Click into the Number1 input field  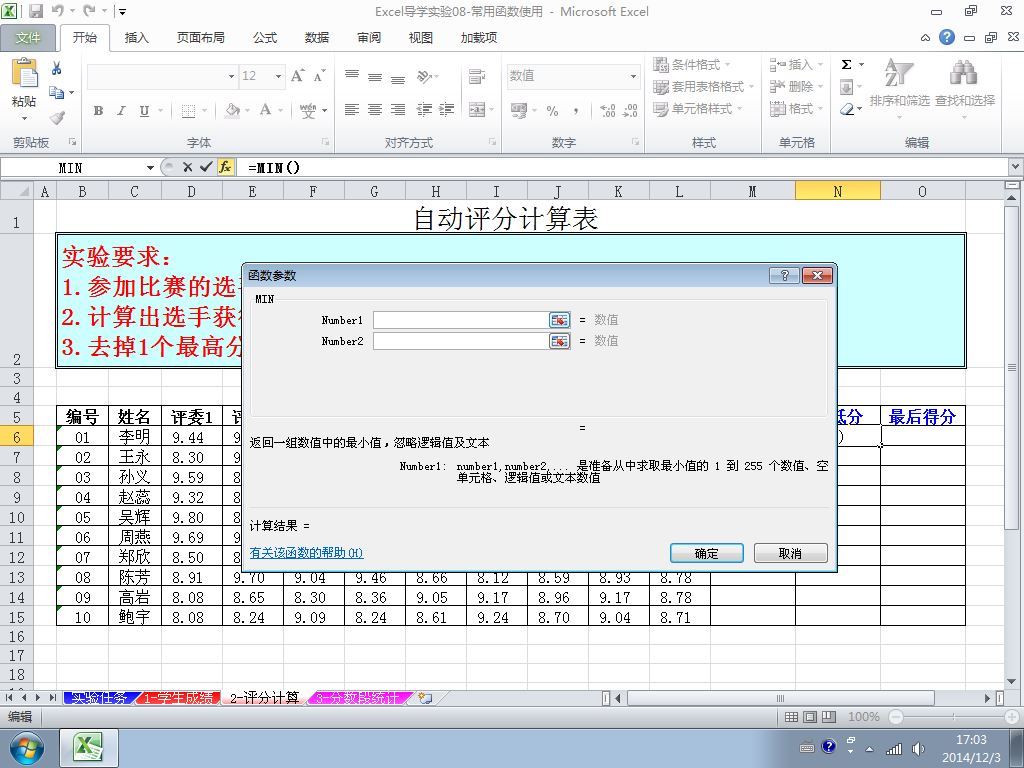(462, 320)
